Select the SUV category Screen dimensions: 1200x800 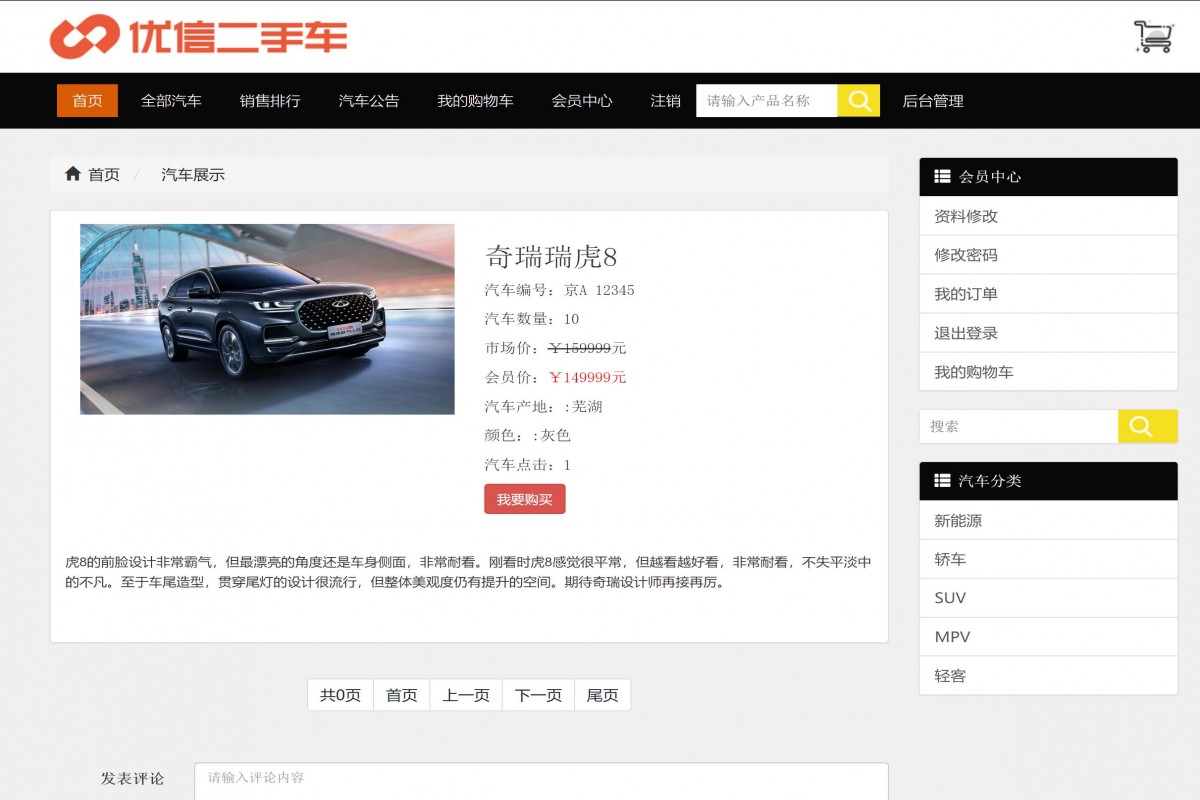(x=949, y=597)
